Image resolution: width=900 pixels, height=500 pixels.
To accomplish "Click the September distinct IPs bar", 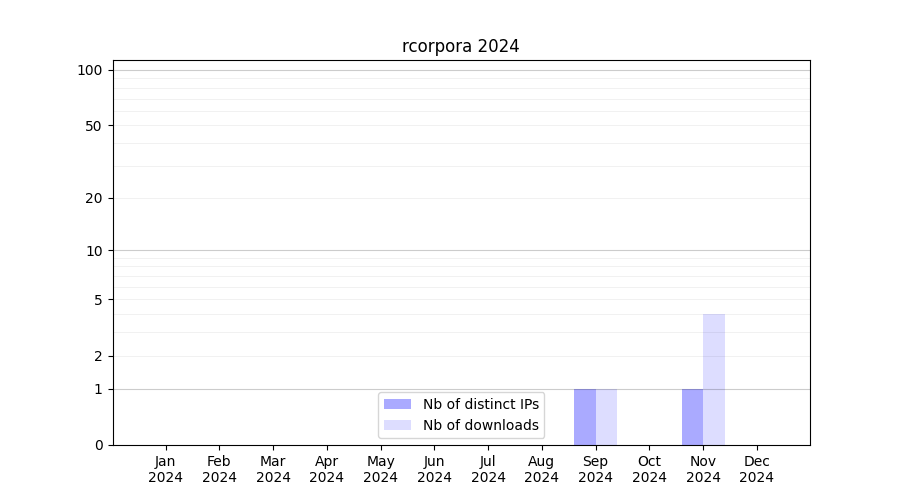I will click(x=584, y=417).
